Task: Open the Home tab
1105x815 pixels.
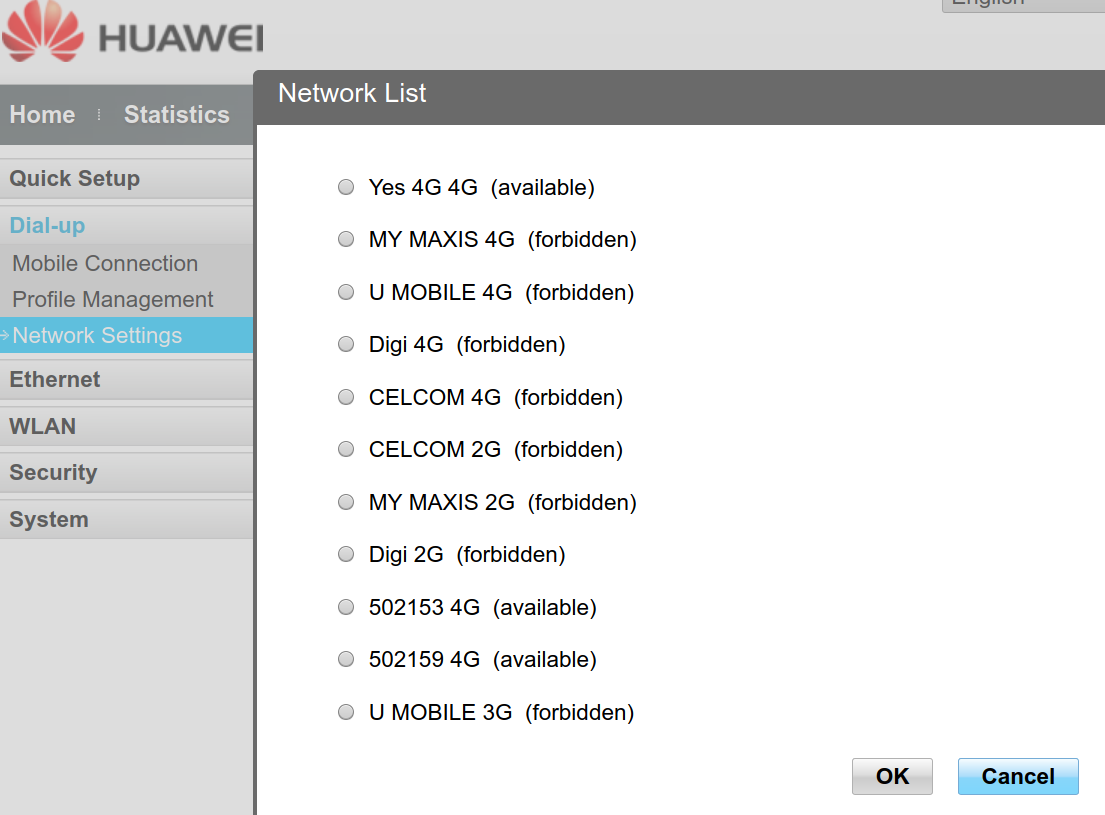Action: [42, 115]
